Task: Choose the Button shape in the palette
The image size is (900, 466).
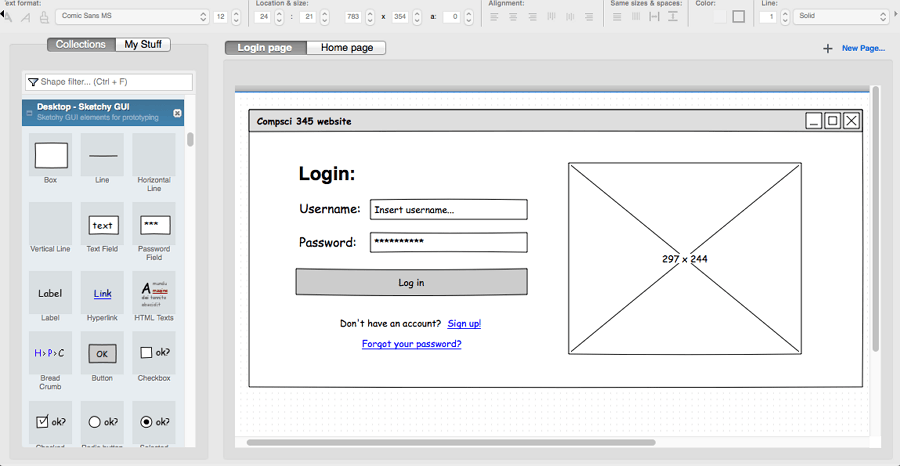Action: pyautogui.click(x=103, y=353)
